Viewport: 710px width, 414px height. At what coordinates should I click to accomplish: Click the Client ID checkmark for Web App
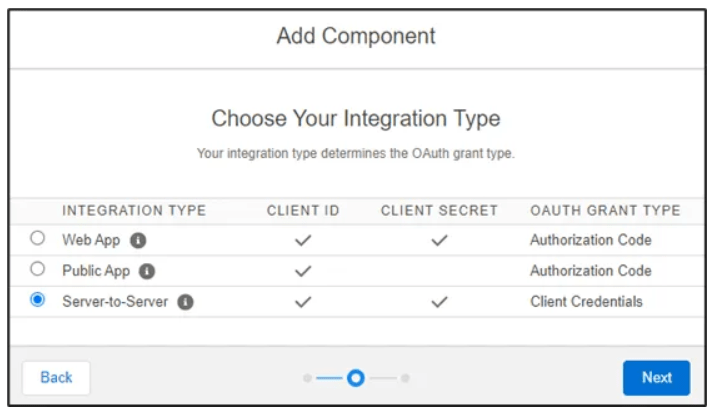tap(305, 240)
